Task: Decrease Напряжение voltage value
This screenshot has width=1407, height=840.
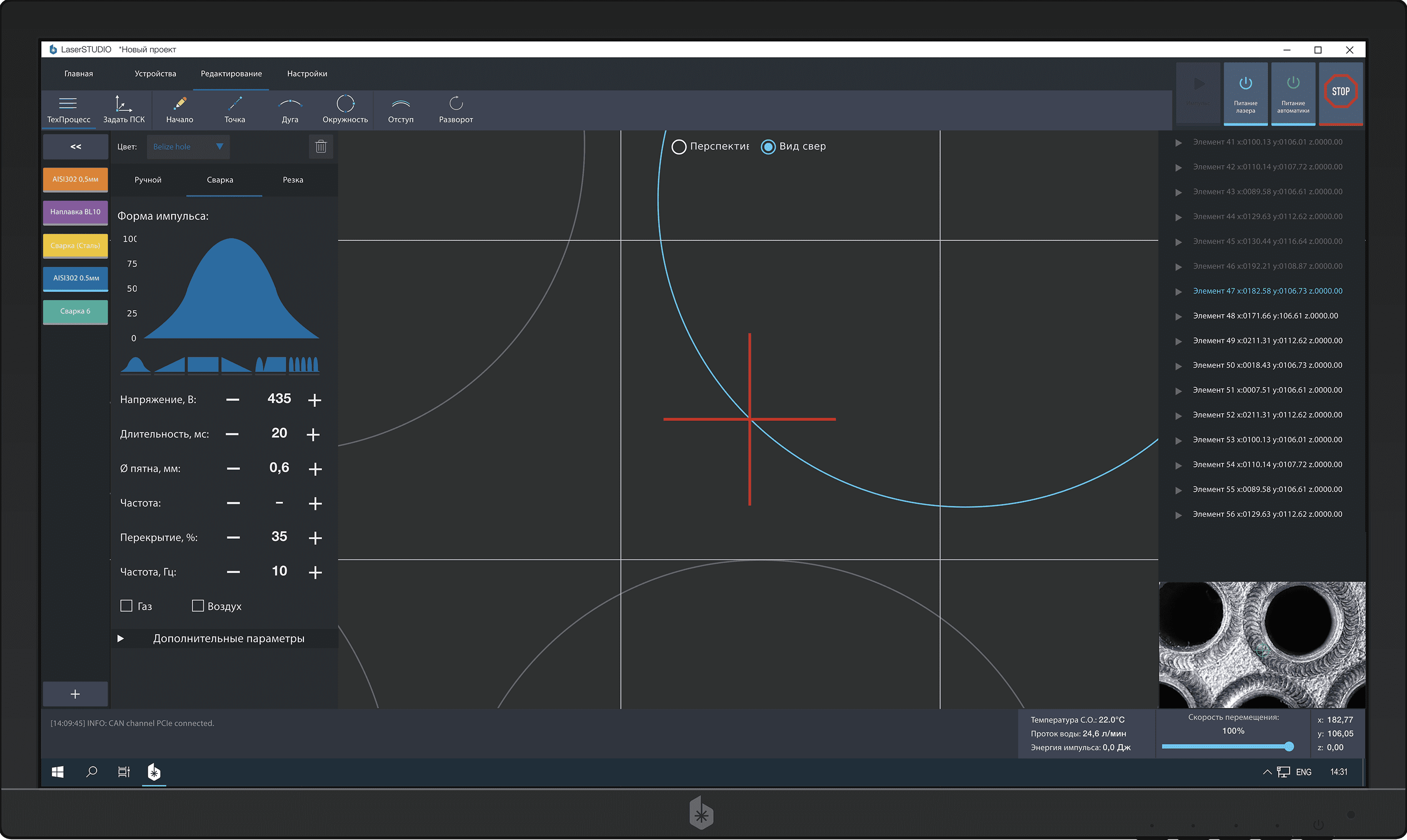Action: pos(233,400)
